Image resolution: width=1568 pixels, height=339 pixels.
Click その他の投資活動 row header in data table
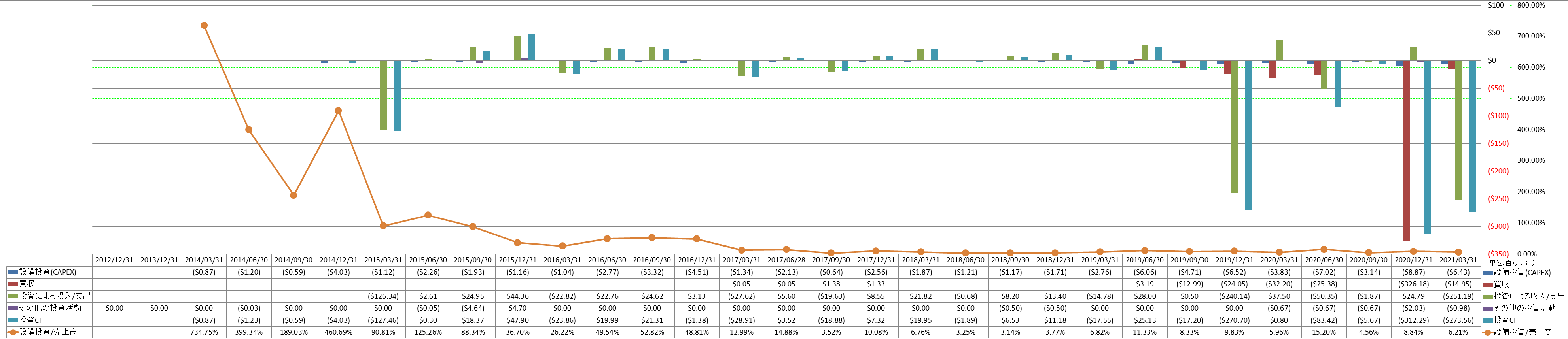[x=49, y=308]
